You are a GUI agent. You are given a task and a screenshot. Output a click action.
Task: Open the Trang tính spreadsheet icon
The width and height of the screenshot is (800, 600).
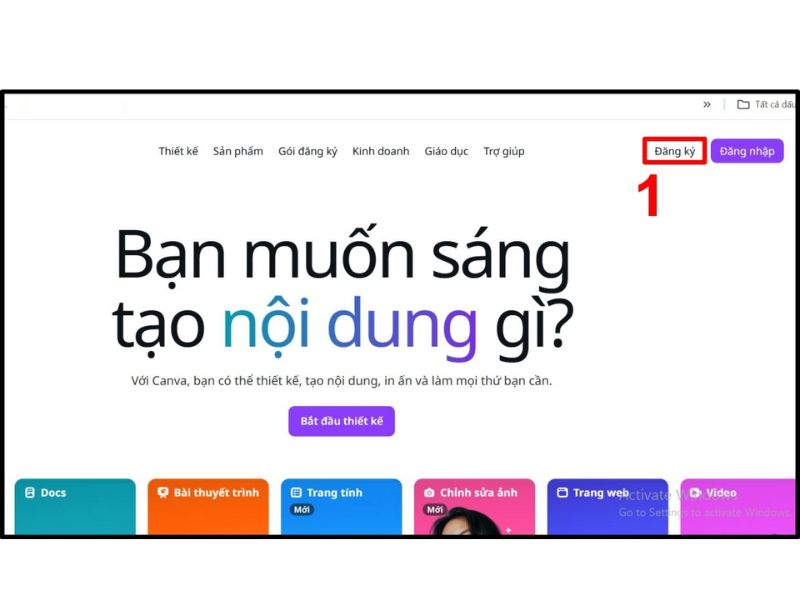click(296, 492)
